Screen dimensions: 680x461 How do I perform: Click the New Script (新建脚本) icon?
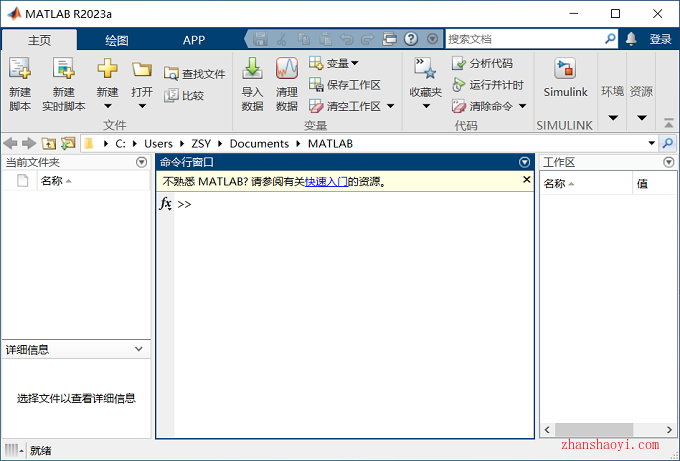(x=20, y=69)
